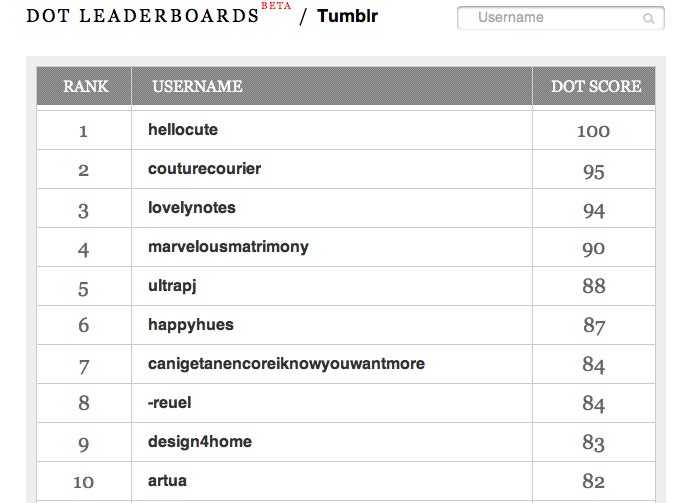Sort by the DOT SCORE column header

point(596,86)
